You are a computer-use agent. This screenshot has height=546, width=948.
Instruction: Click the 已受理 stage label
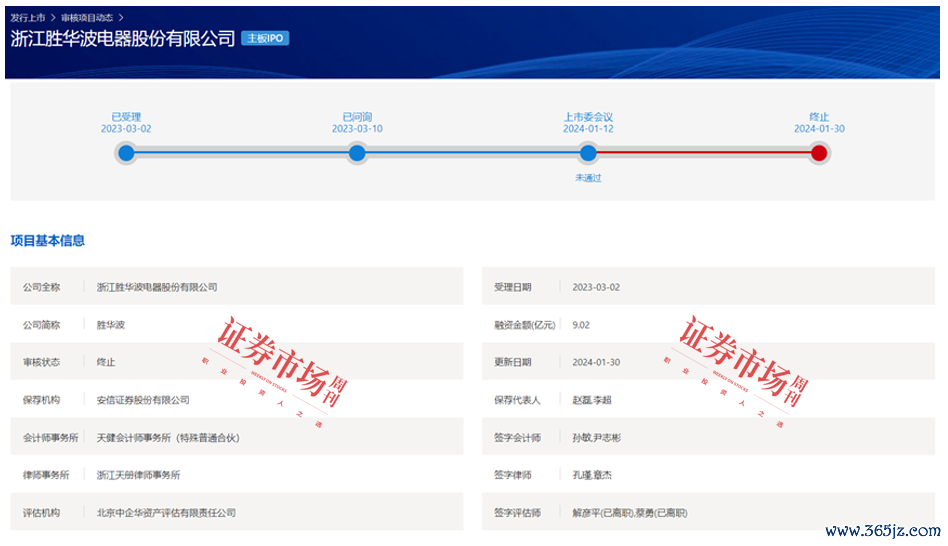126,117
